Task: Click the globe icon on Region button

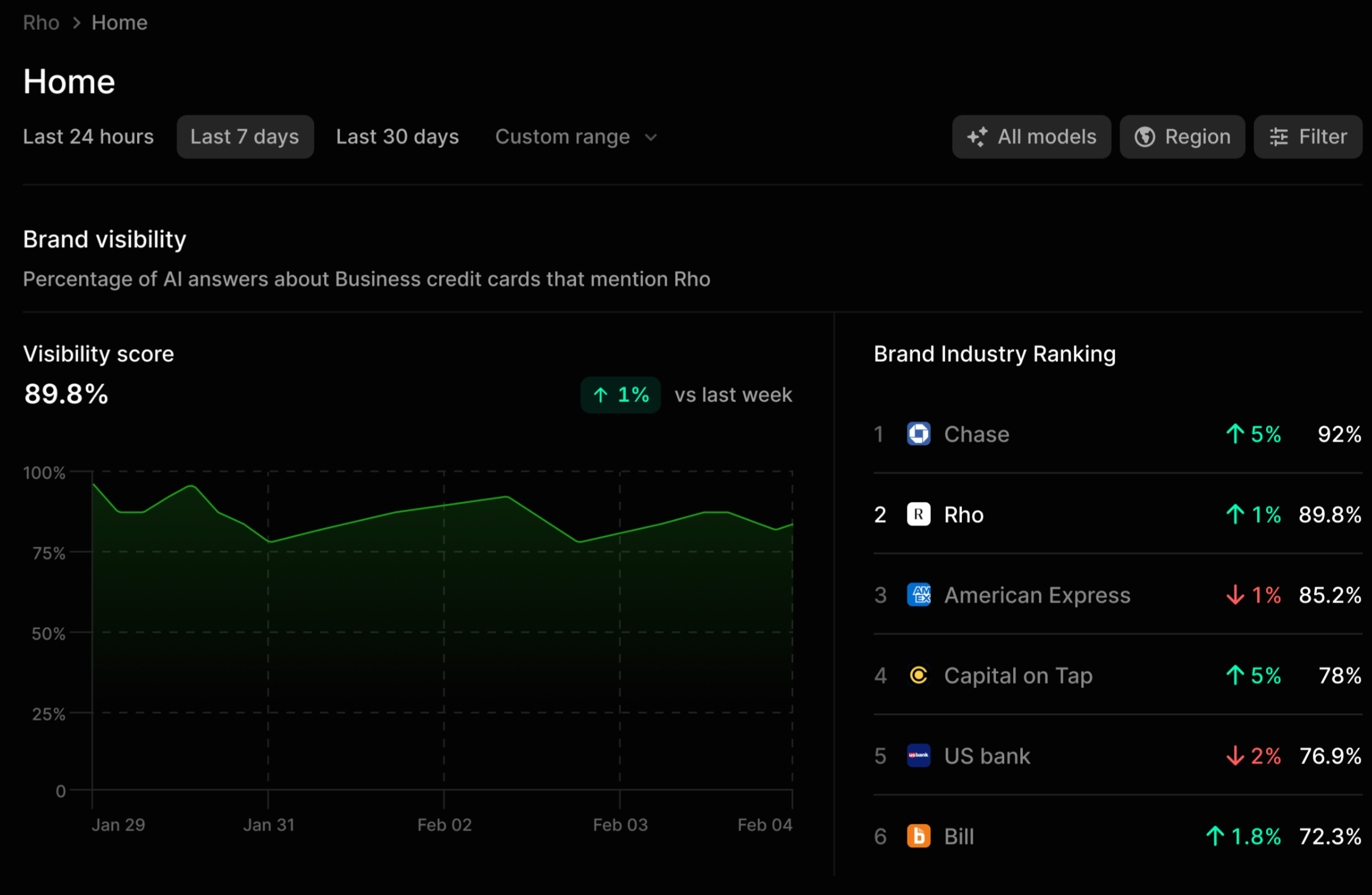Action: [1145, 137]
